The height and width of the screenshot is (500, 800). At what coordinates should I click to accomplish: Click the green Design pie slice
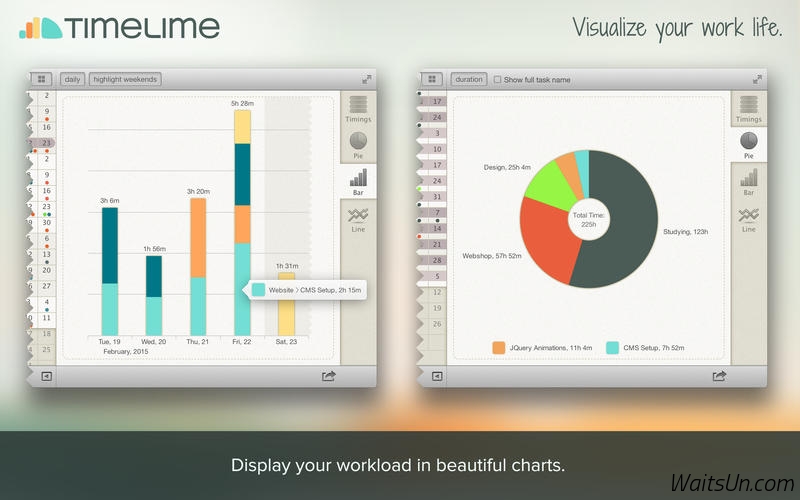[x=548, y=187]
